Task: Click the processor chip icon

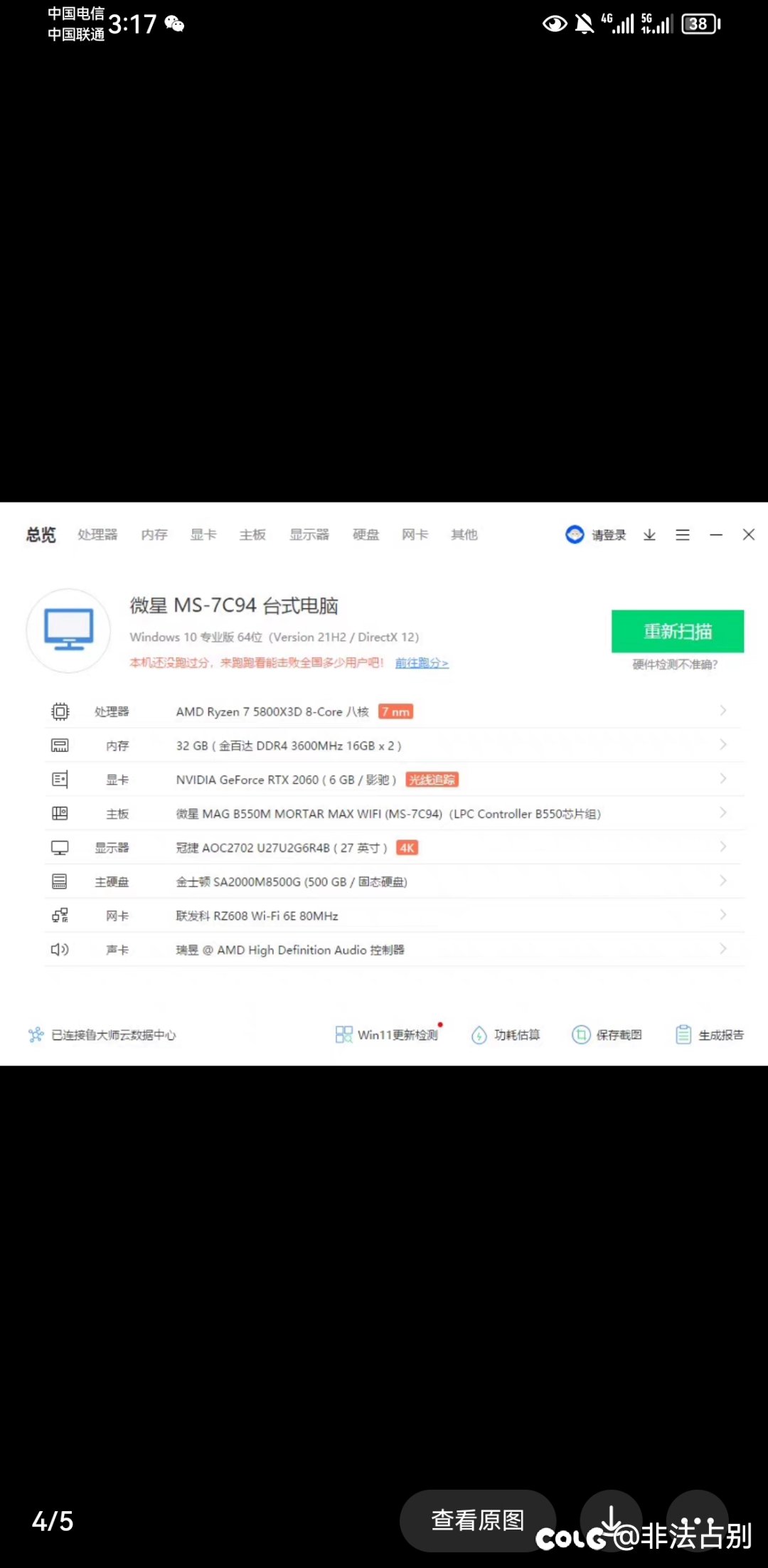Action: pyautogui.click(x=60, y=711)
